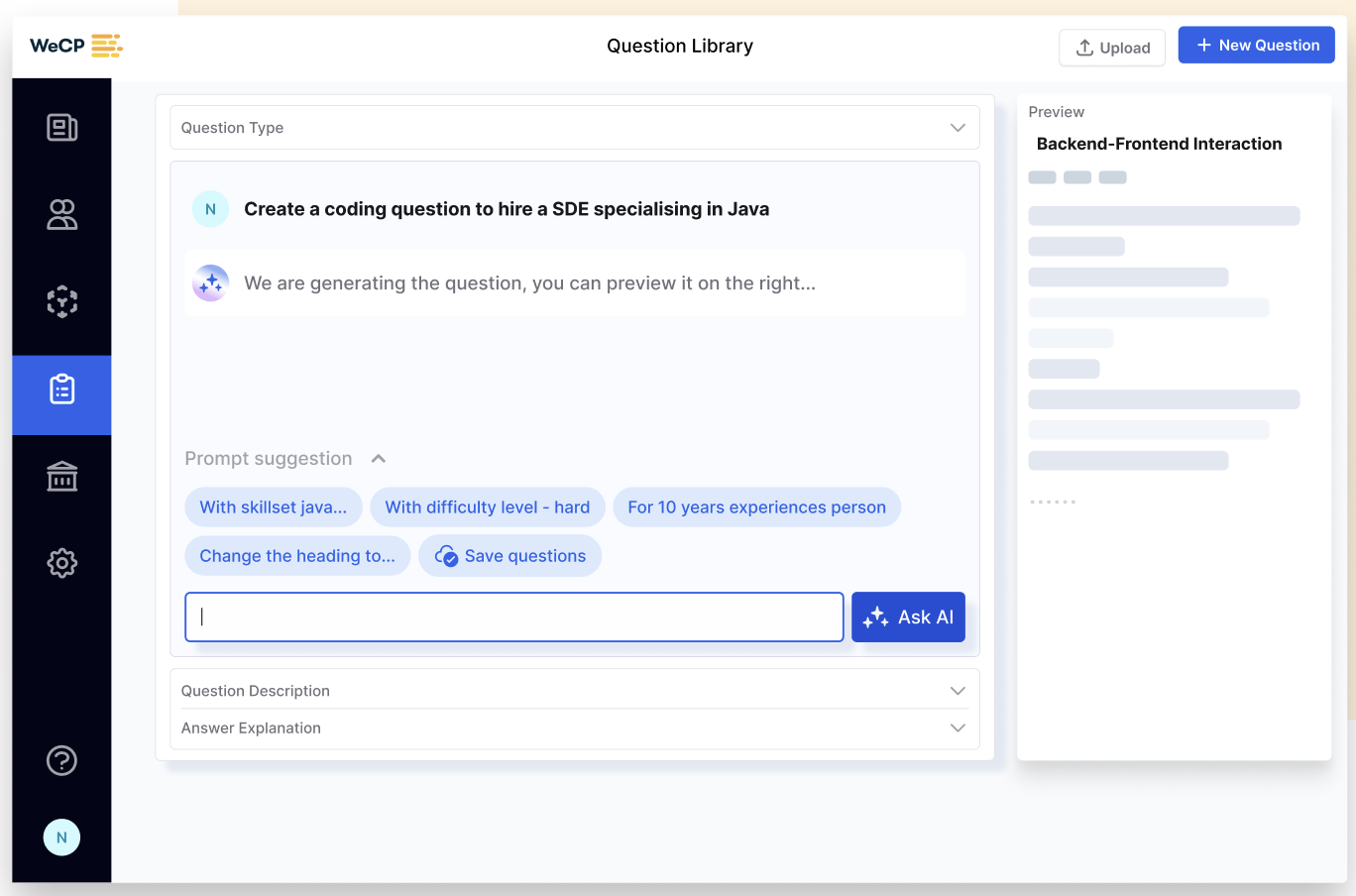This screenshot has height=896, width=1356.
Task: Click the Save questions chip
Action: click(x=510, y=556)
